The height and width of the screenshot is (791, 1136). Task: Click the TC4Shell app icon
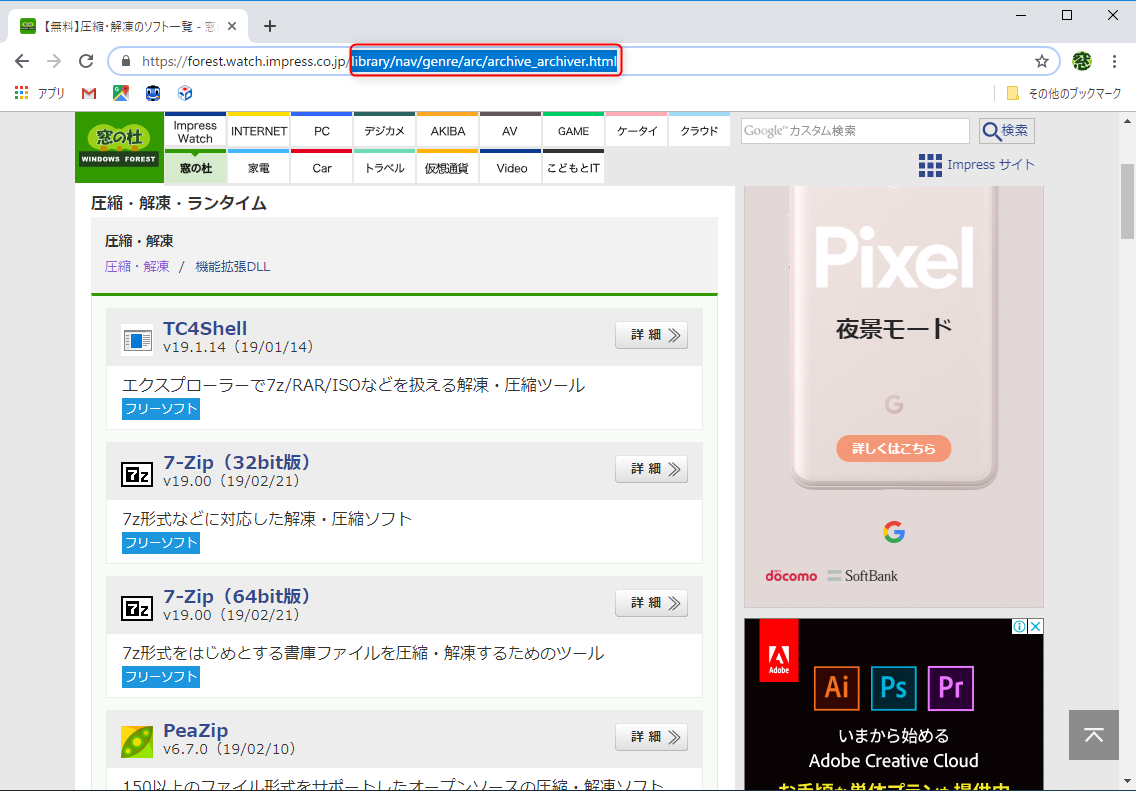(x=137, y=340)
